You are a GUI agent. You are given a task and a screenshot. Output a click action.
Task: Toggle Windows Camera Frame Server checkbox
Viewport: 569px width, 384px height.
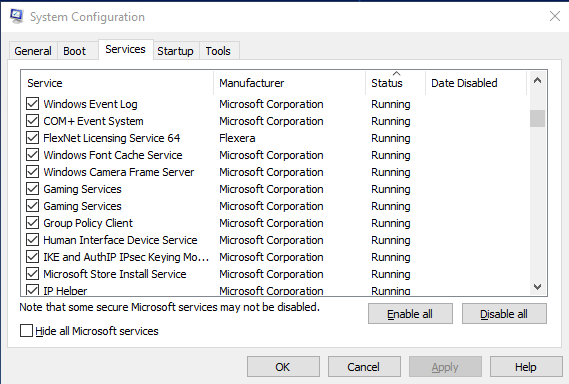pos(32,172)
